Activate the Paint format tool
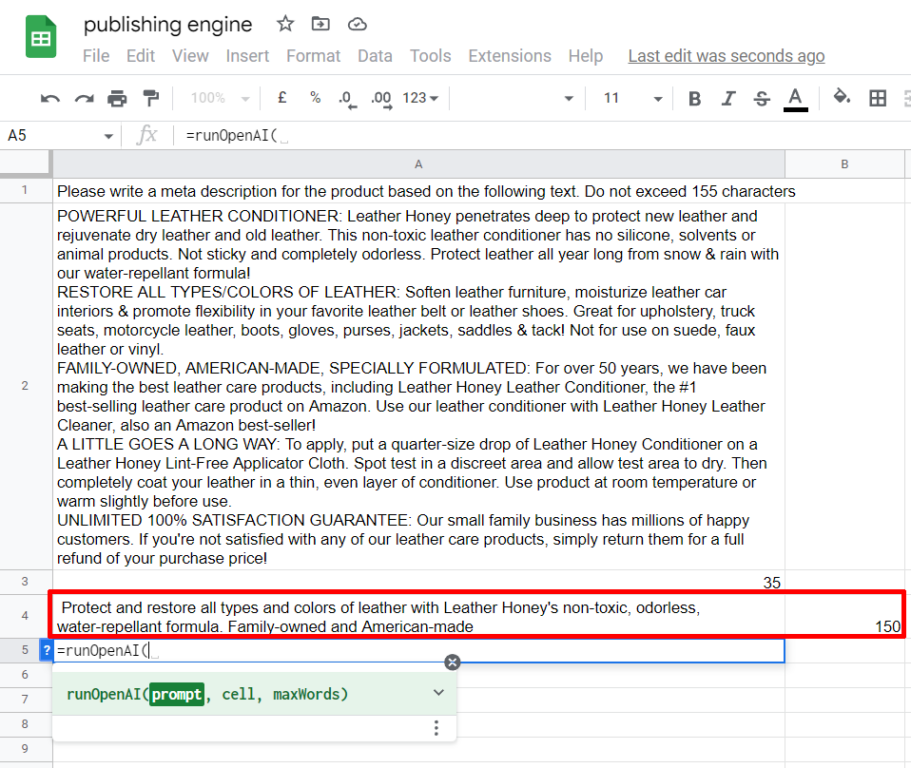The height and width of the screenshot is (768, 911). pos(151,98)
